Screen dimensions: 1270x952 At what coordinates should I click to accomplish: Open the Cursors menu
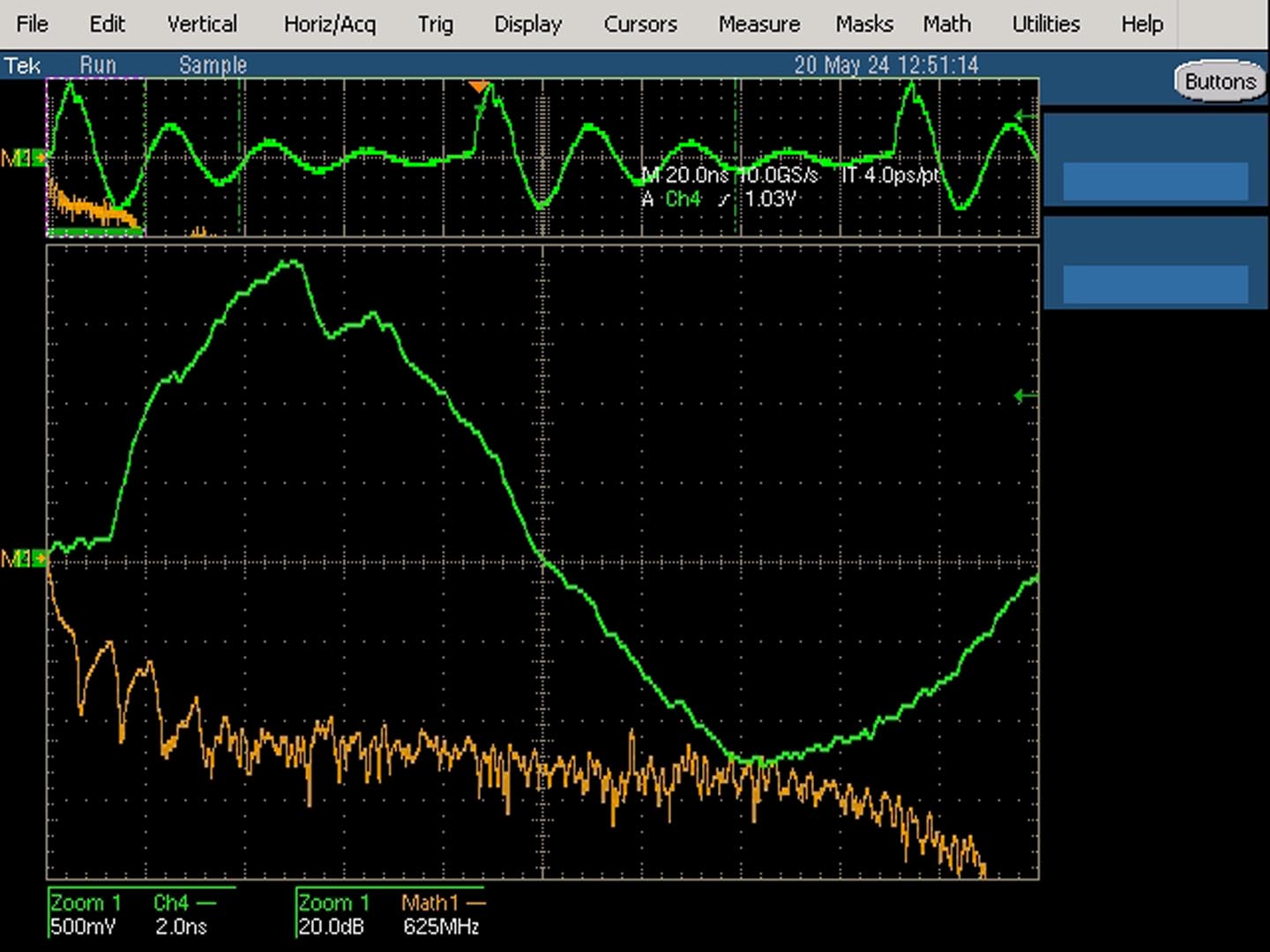pos(640,24)
